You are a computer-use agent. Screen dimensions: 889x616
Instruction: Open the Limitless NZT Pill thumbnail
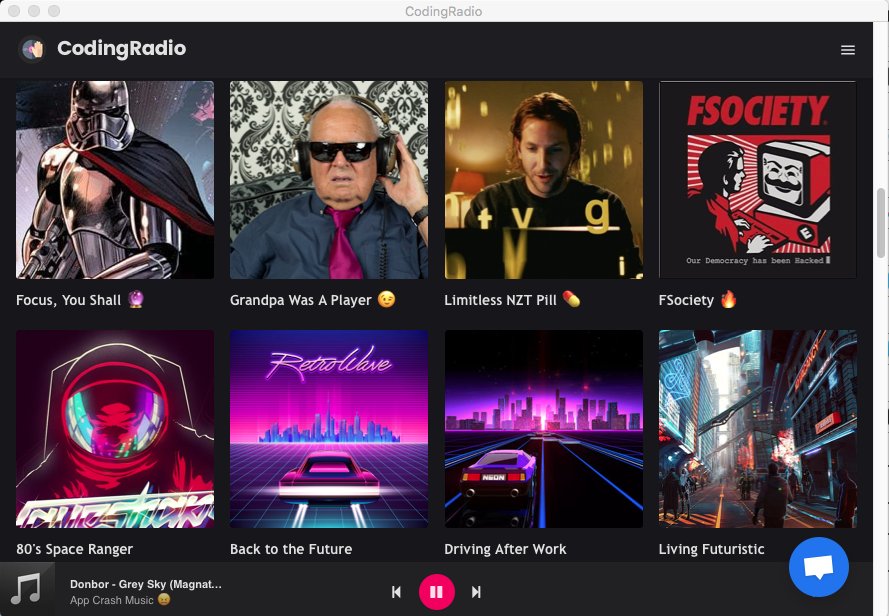[x=544, y=180]
